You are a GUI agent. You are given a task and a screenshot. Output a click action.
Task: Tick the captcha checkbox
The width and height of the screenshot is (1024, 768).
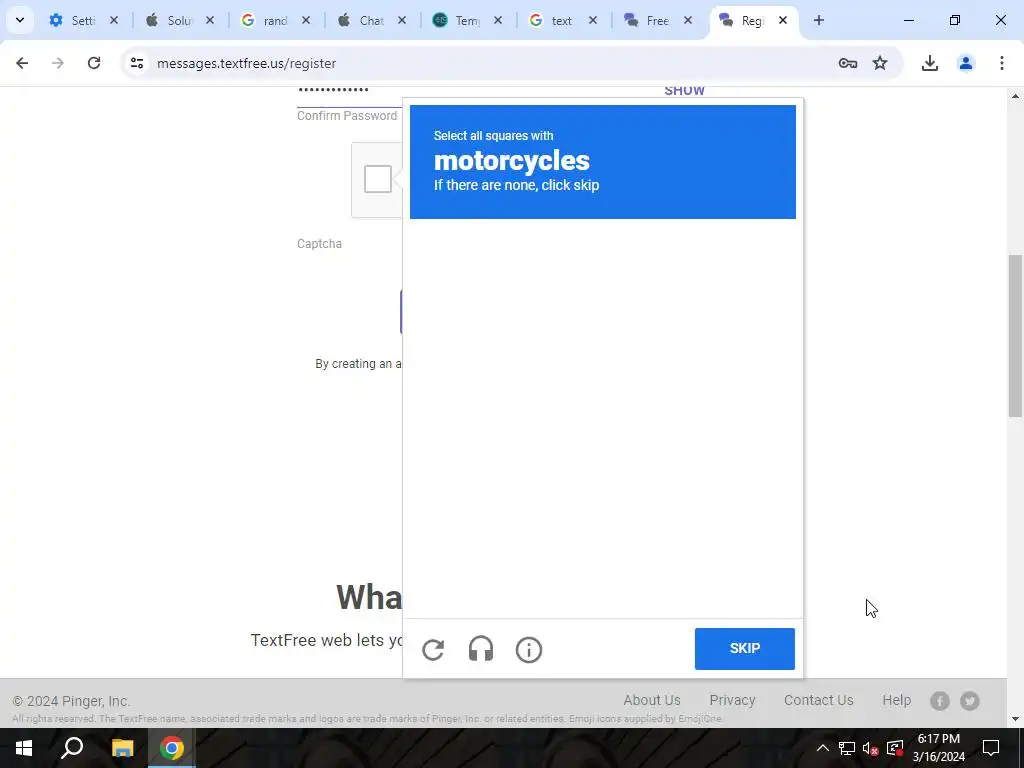378,179
